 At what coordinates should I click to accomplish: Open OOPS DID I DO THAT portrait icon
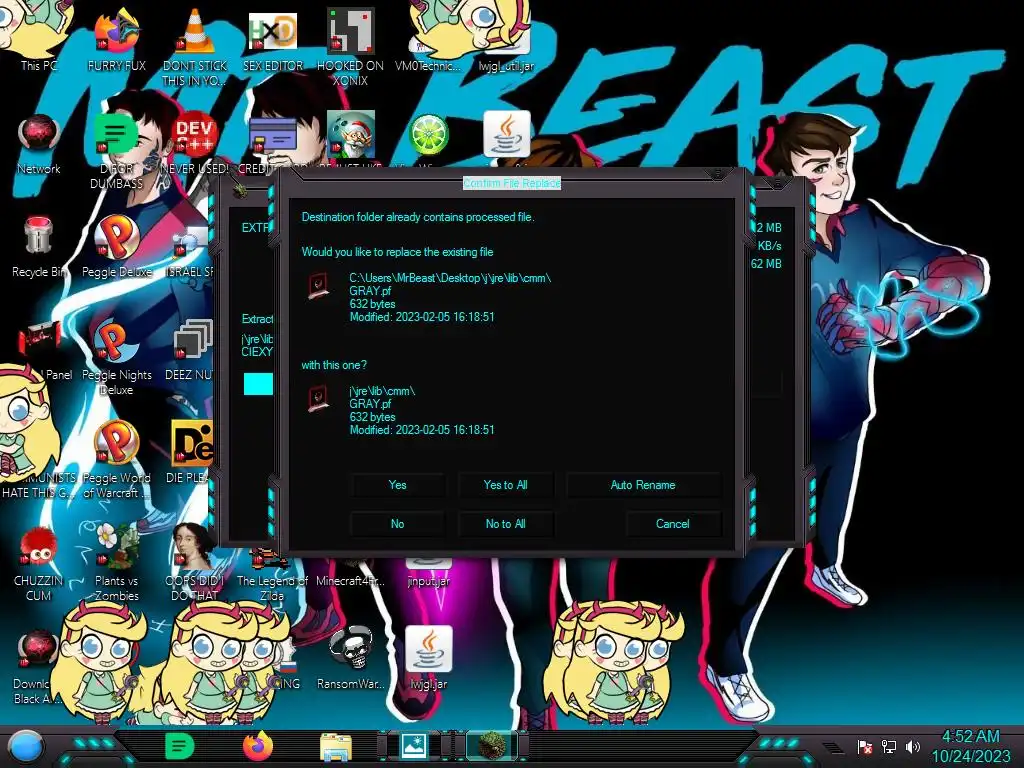point(195,563)
